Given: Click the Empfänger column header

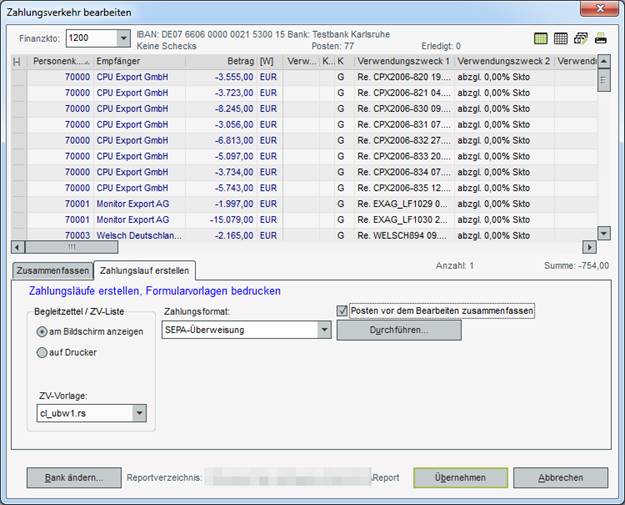Looking at the screenshot, I should point(140,61).
